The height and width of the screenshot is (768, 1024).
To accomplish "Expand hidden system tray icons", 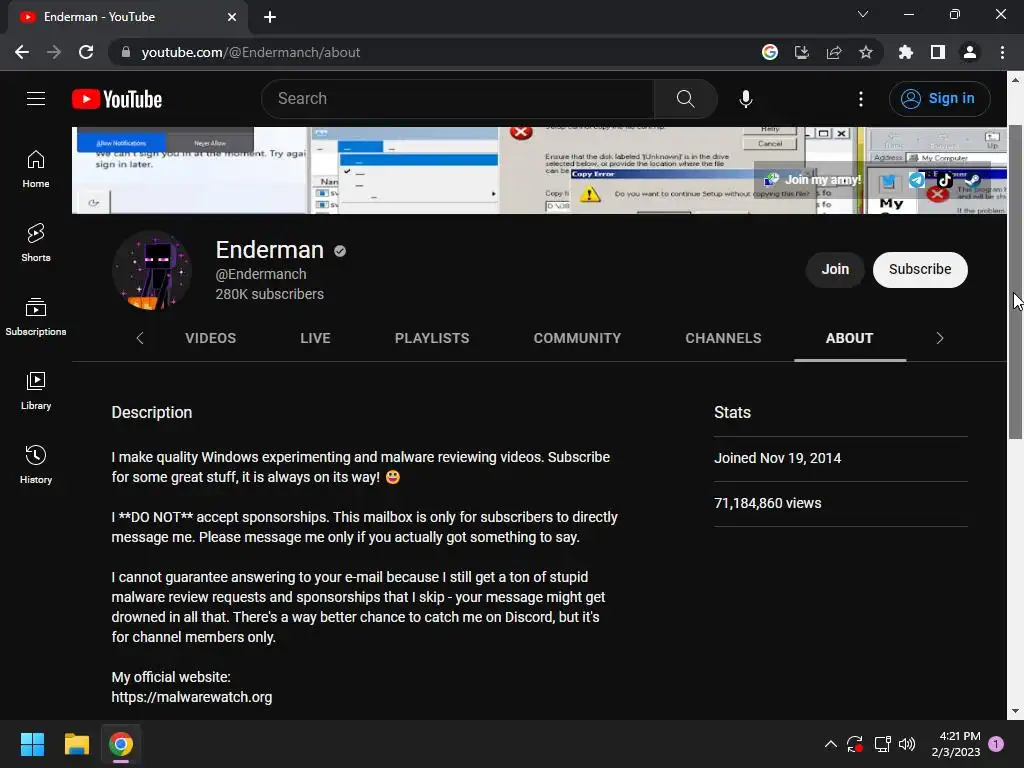I will point(831,744).
